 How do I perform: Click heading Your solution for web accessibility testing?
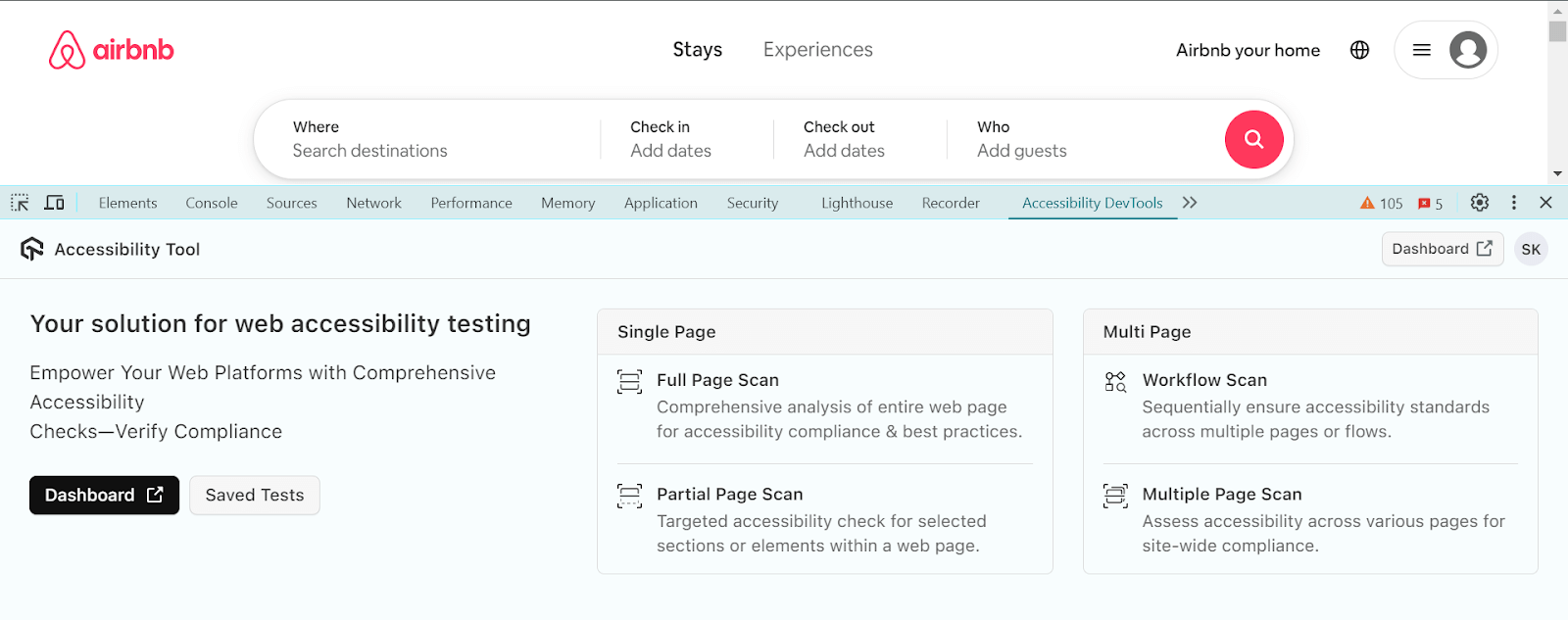280,324
